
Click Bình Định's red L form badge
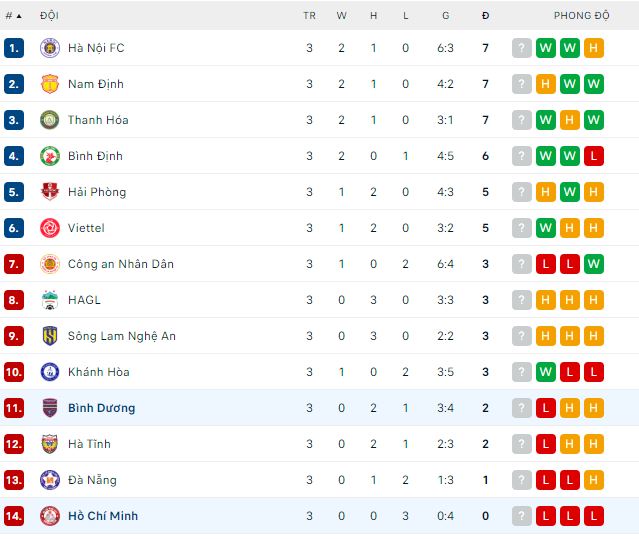tap(593, 156)
